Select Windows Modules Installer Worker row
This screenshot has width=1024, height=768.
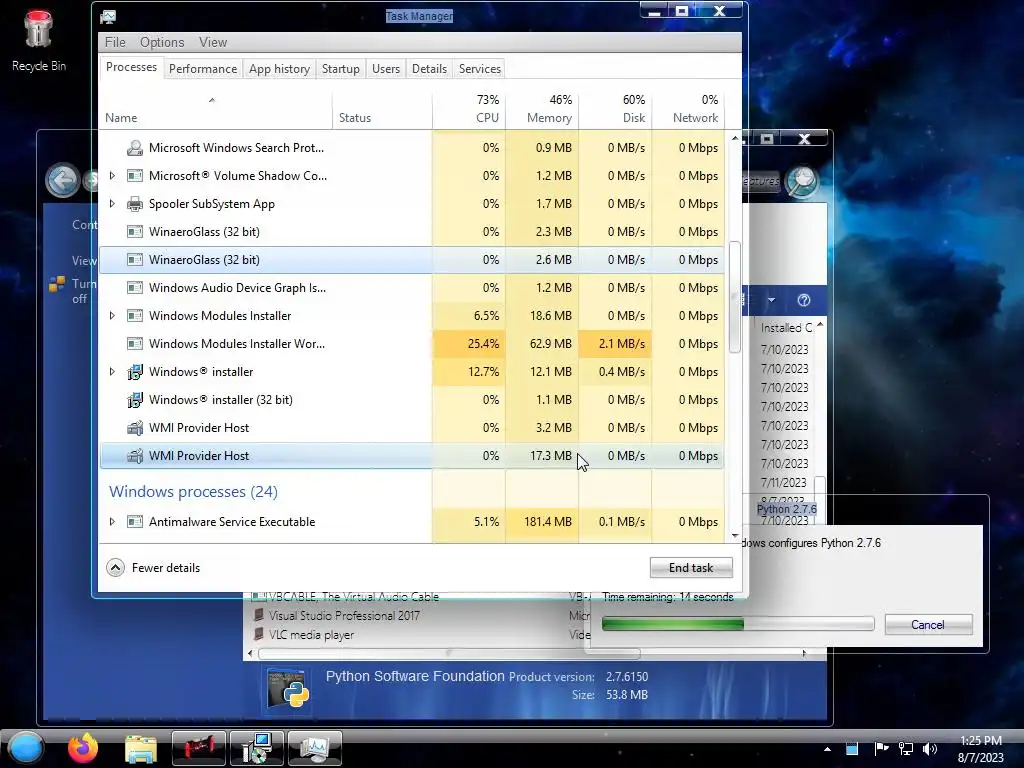point(411,344)
